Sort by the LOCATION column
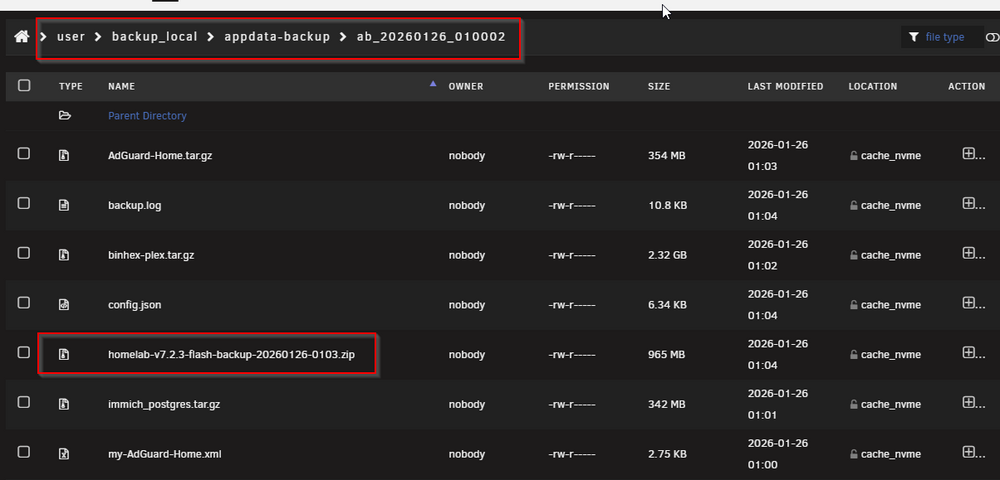 [x=872, y=86]
